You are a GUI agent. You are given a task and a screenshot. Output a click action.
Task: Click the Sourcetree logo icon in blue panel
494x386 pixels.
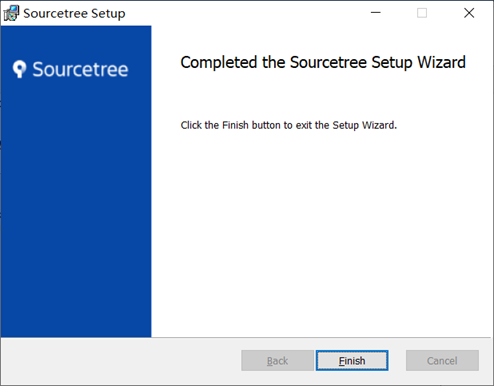(x=19, y=69)
